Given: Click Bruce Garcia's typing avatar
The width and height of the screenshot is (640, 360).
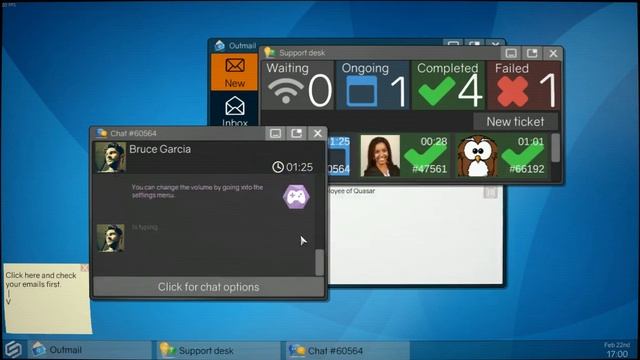Looking at the screenshot, I should pyautogui.click(x=111, y=238).
